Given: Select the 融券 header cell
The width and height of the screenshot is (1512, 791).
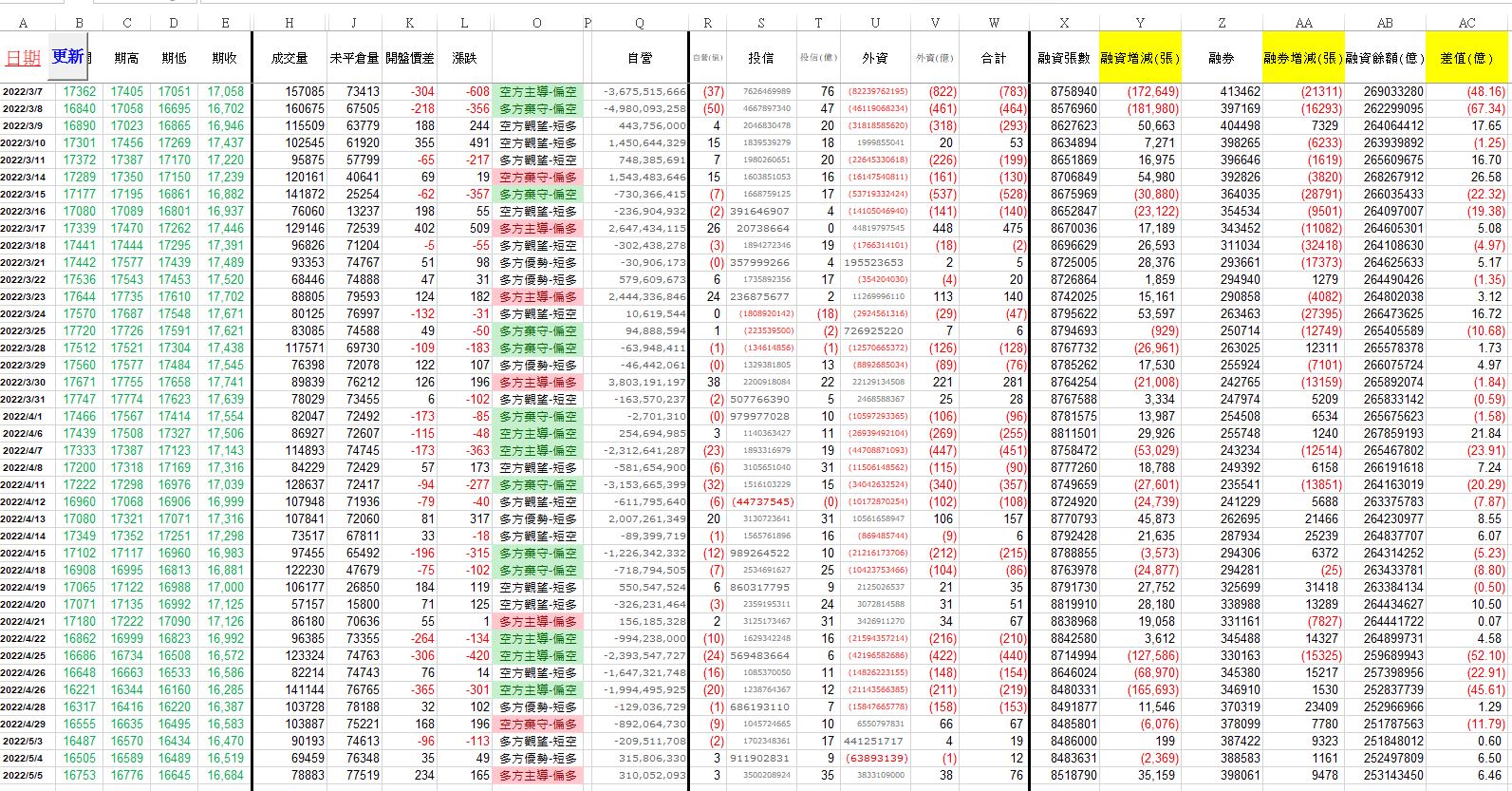Looking at the screenshot, I should (x=1222, y=58).
